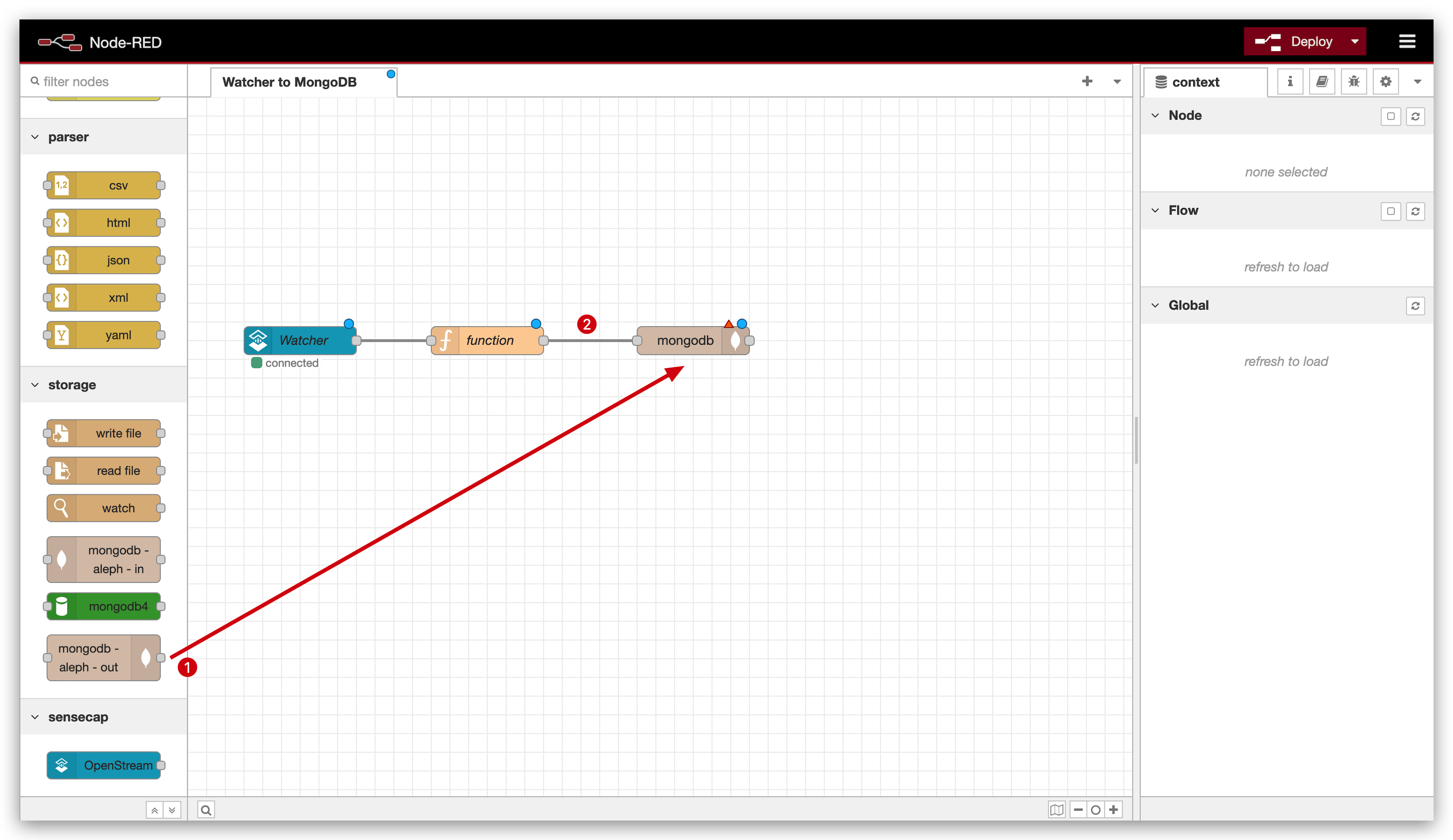Open the canvas search magnifier button
Screen dimensions: 1453x840
pyautogui.click(x=206, y=809)
